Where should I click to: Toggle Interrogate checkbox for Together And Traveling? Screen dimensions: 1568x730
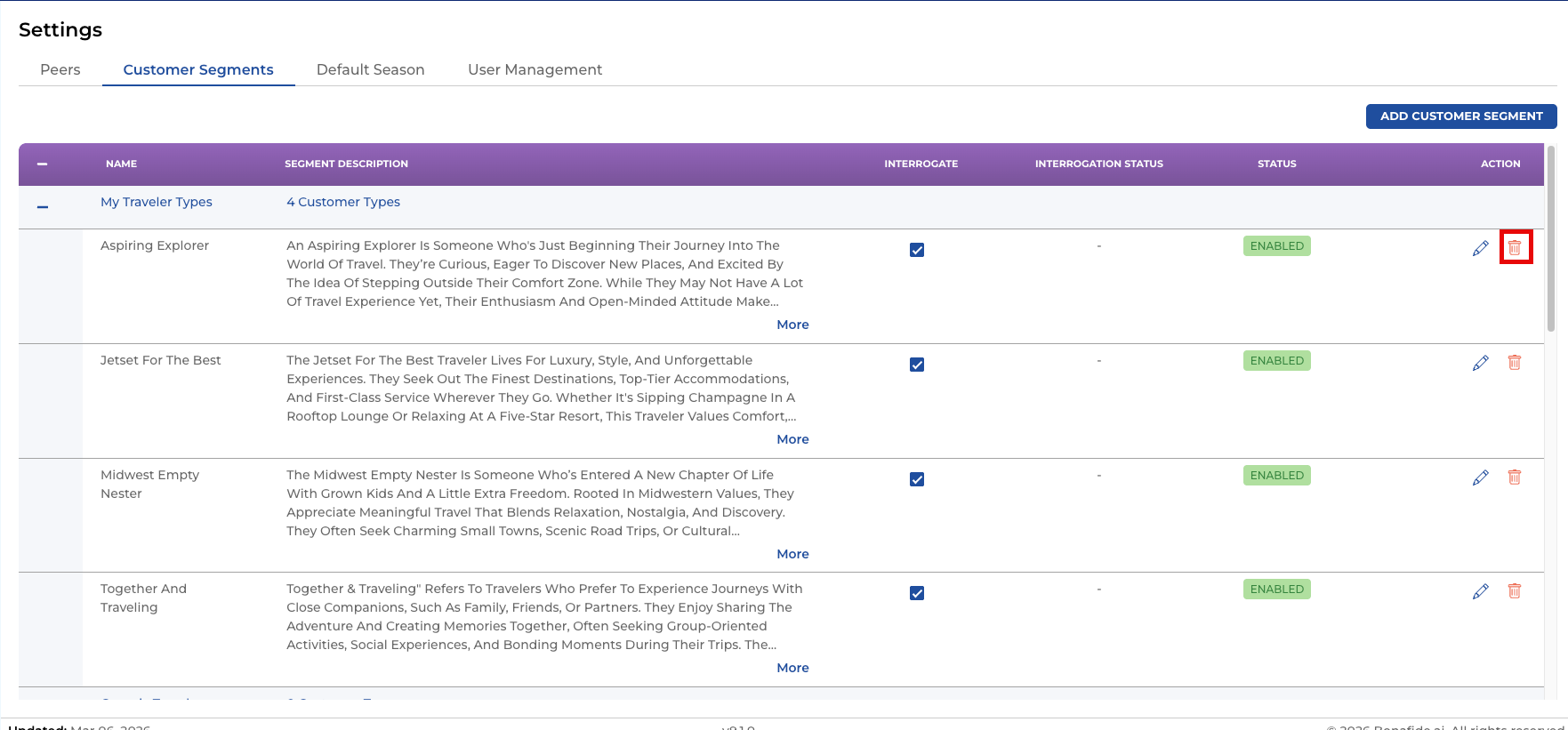click(917, 593)
